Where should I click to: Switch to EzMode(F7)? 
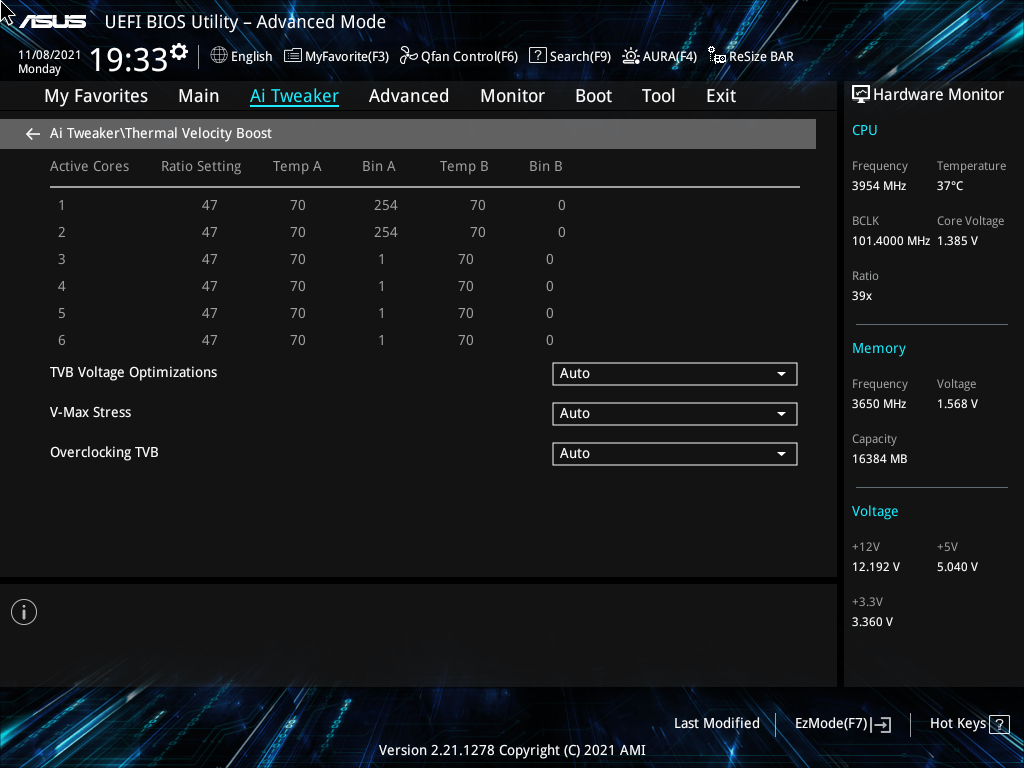click(843, 724)
